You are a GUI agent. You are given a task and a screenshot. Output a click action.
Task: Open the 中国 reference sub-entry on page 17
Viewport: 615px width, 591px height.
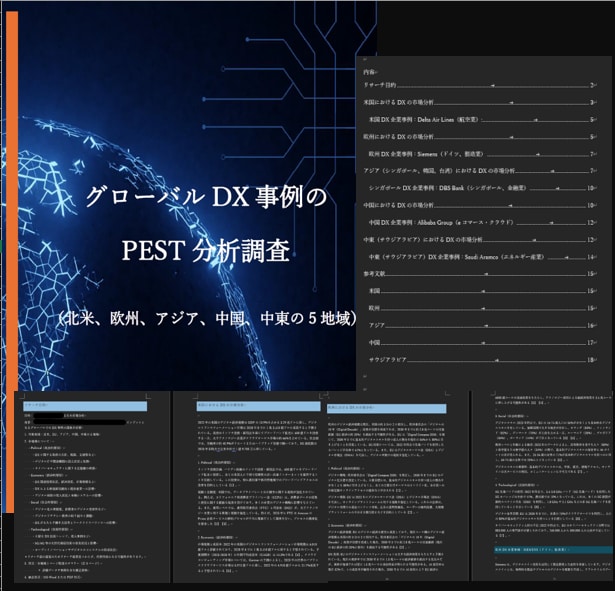(x=482, y=342)
